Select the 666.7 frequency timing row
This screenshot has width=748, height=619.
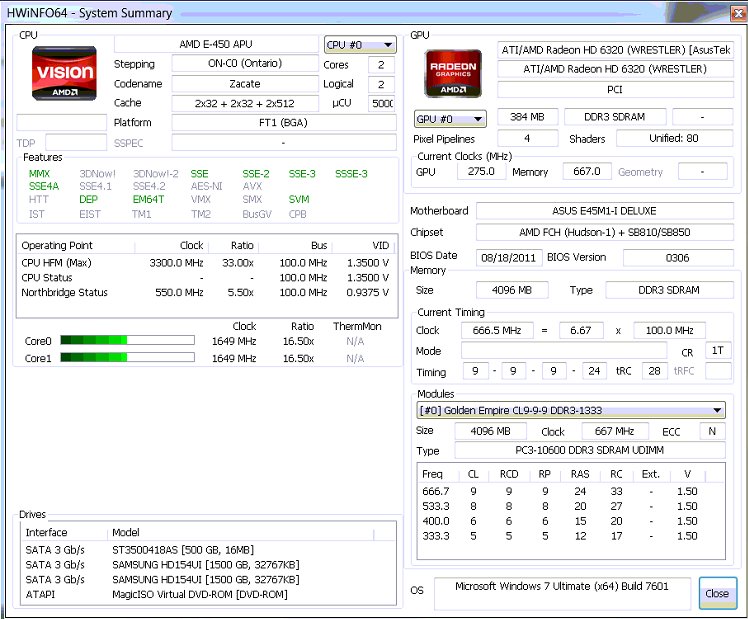point(571,491)
